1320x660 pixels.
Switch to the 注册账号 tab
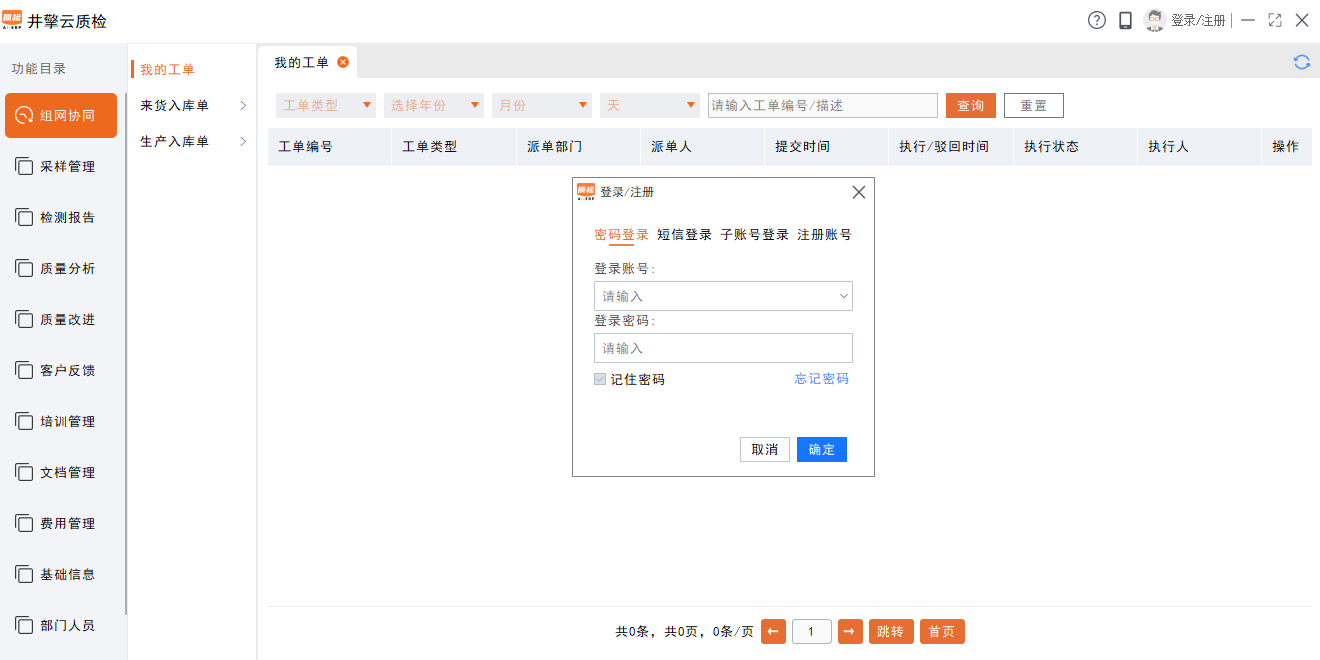pyautogui.click(x=825, y=235)
